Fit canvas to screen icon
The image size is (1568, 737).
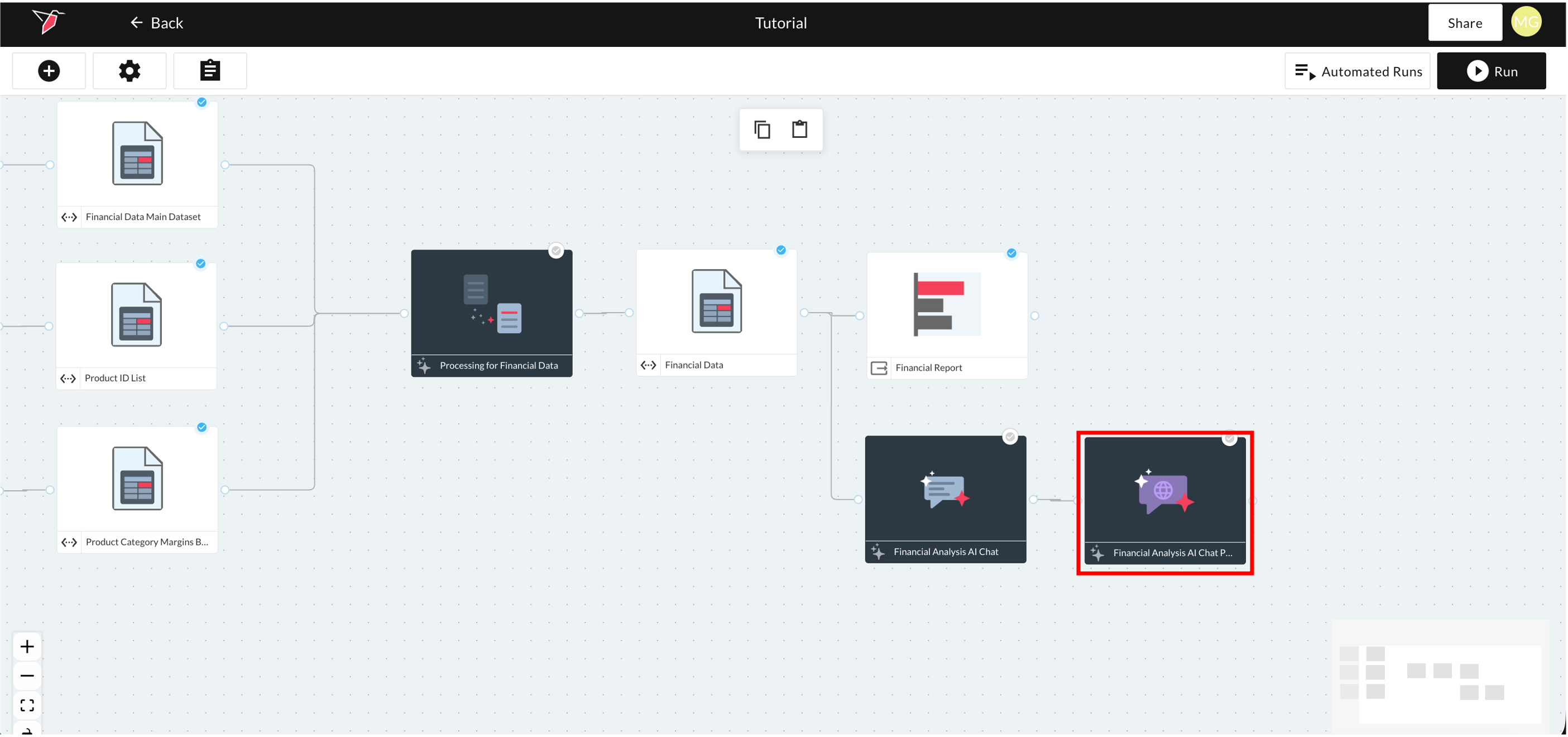click(27, 705)
